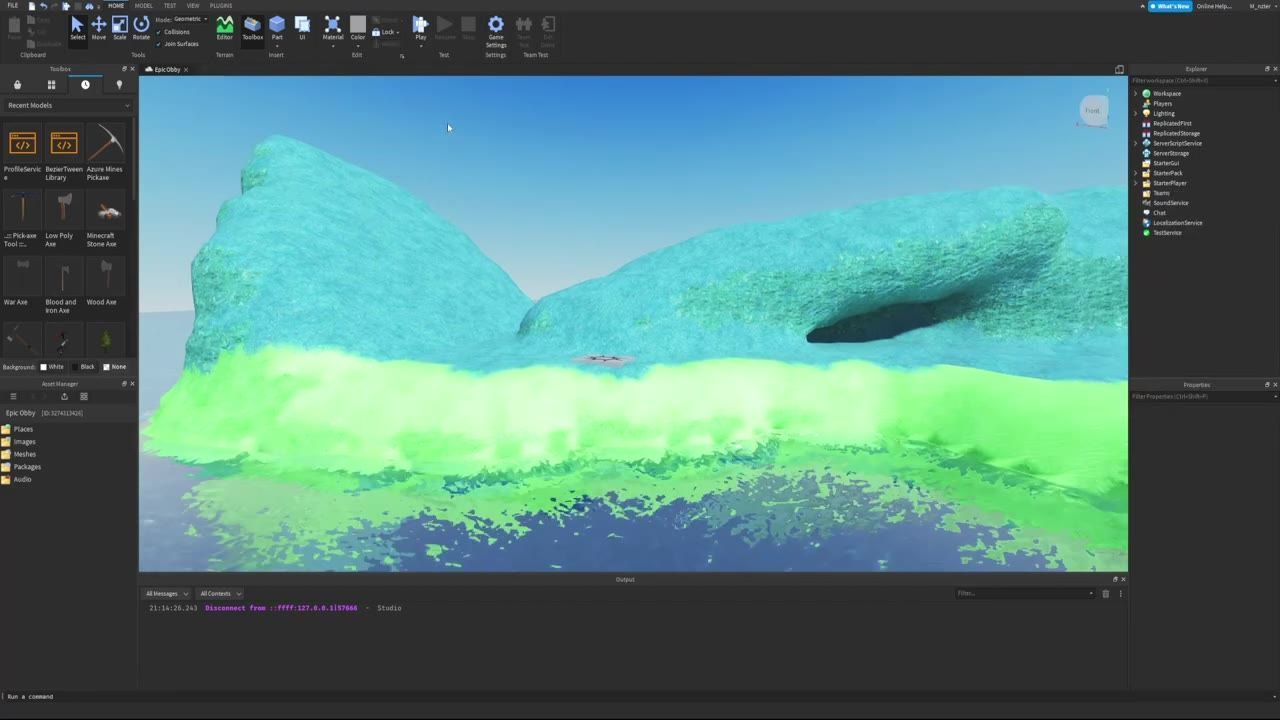
Task: Click the Asset Manager hamburger menu icon
Action: 13,396
